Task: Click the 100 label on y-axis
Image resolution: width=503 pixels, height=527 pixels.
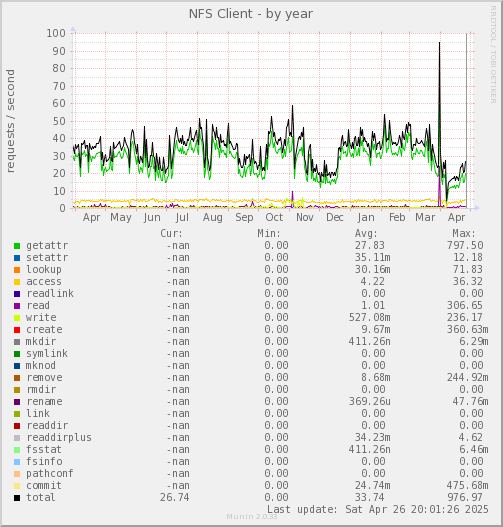Action: click(56, 33)
